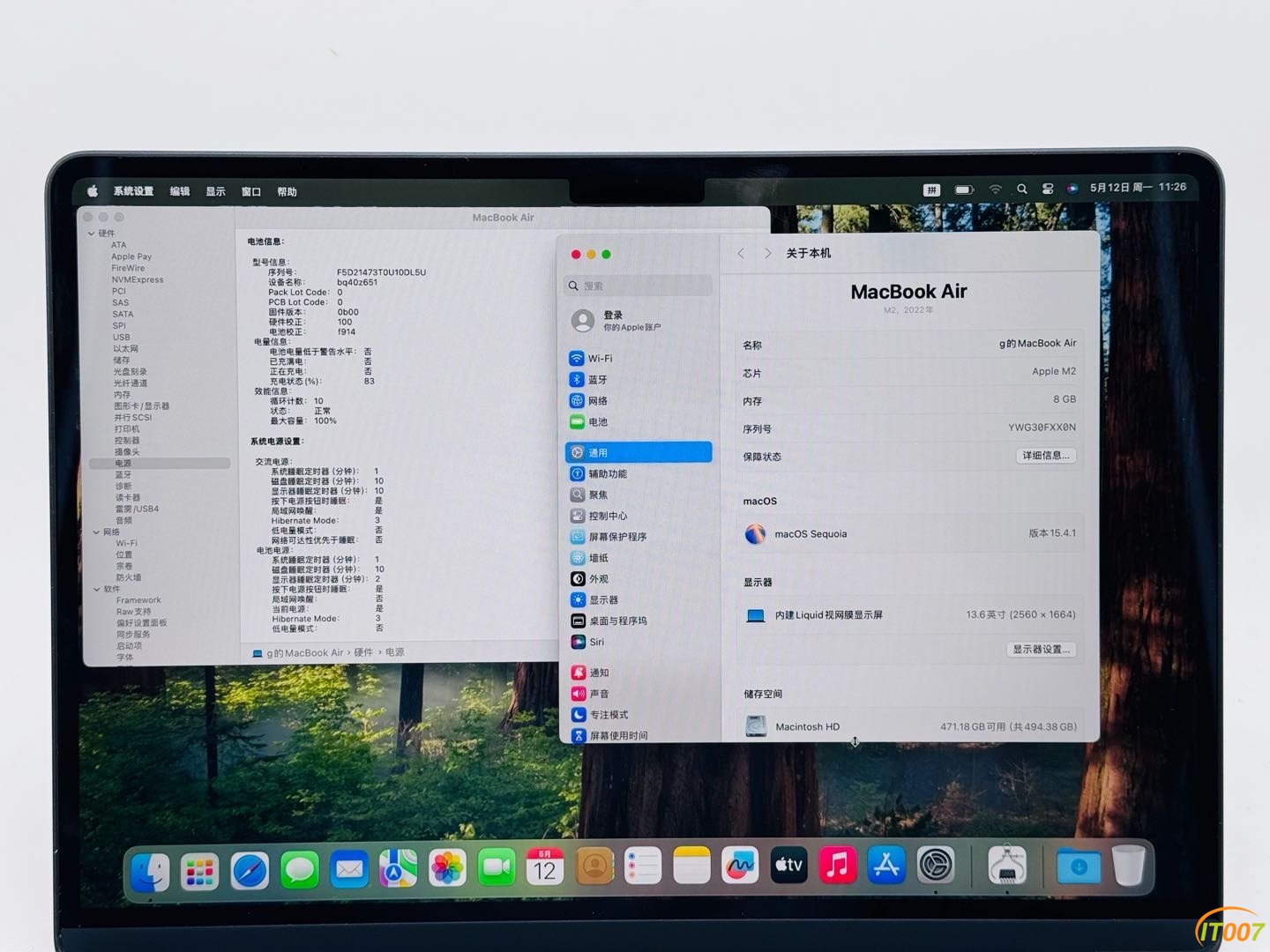The image size is (1270, 952).
Task: Open Control Center in menu bar
Action: [x=1048, y=189]
